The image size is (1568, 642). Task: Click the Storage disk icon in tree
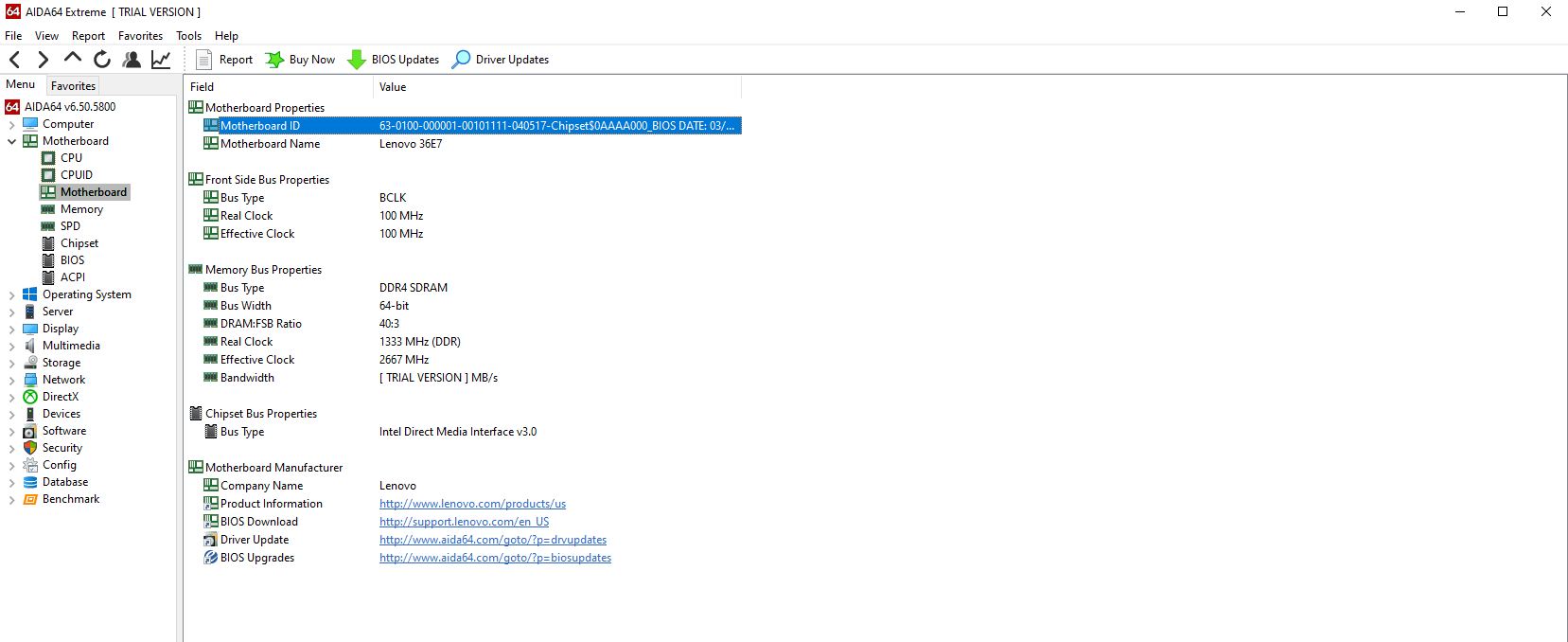[x=30, y=363]
